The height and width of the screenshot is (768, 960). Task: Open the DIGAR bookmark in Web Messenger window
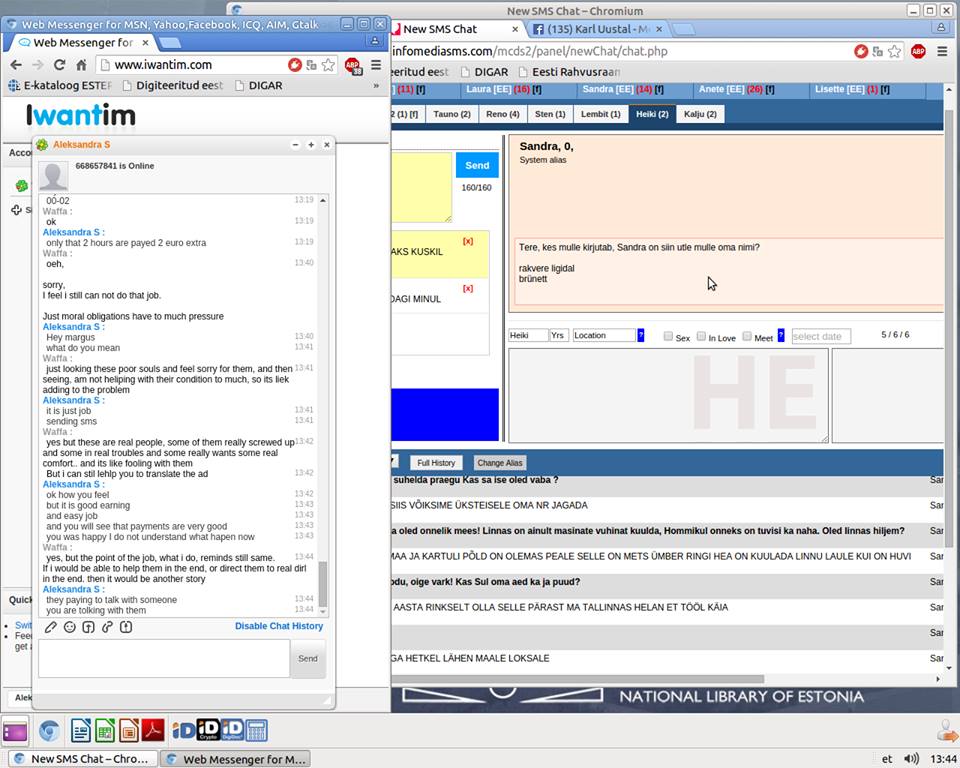pyautogui.click(x=260, y=86)
